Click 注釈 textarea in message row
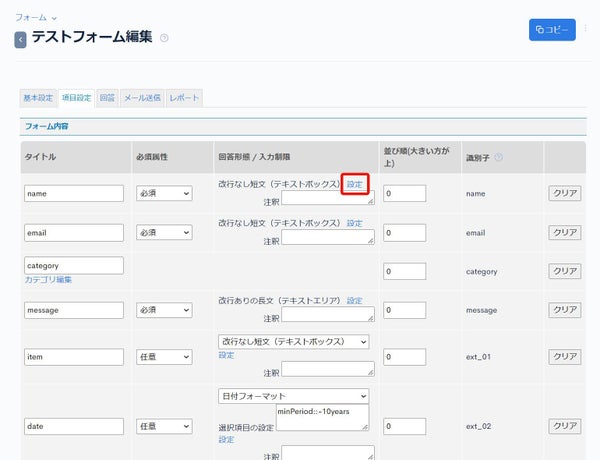Image resolution: width=600 pixels, height=460 pixels. [328, 314]
